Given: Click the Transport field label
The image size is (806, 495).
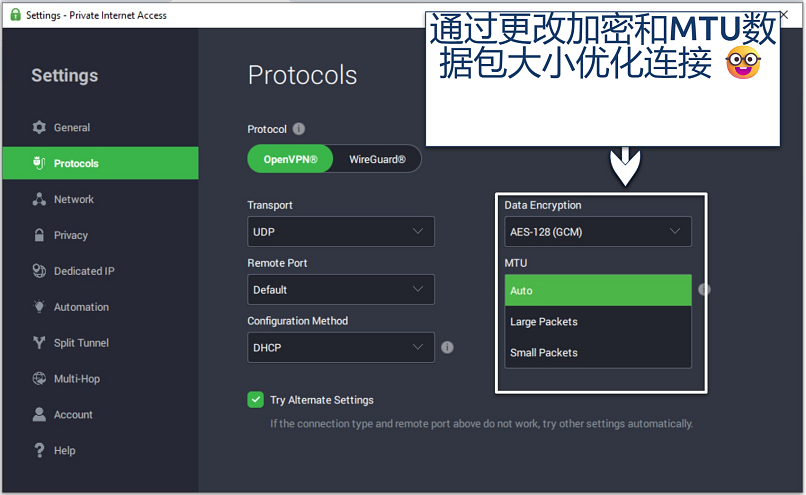Looking at the screenshot, I should point(270,205).
